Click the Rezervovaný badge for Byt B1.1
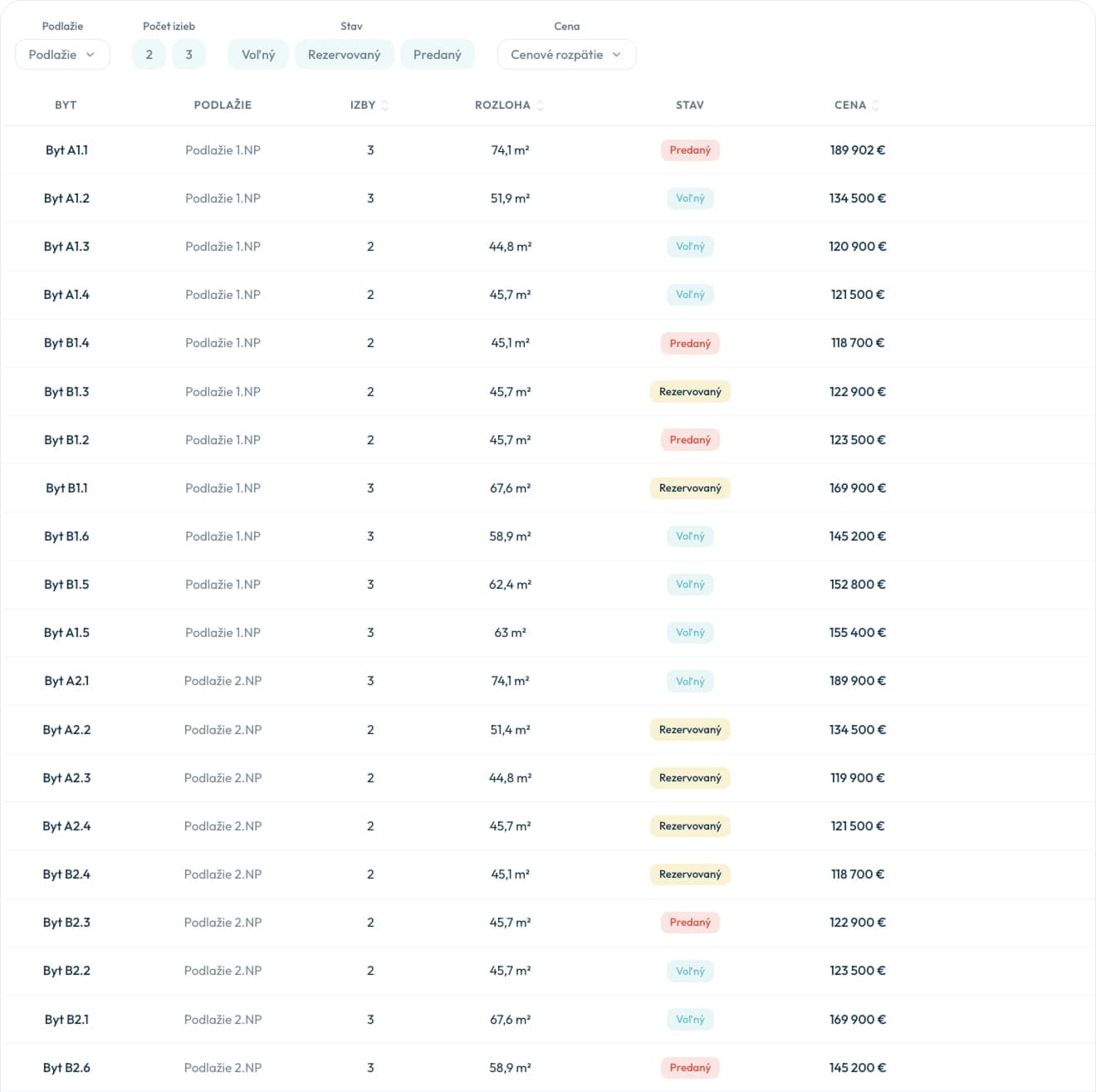Viewport: 1096px width, 1092px height. pos(690,488)
